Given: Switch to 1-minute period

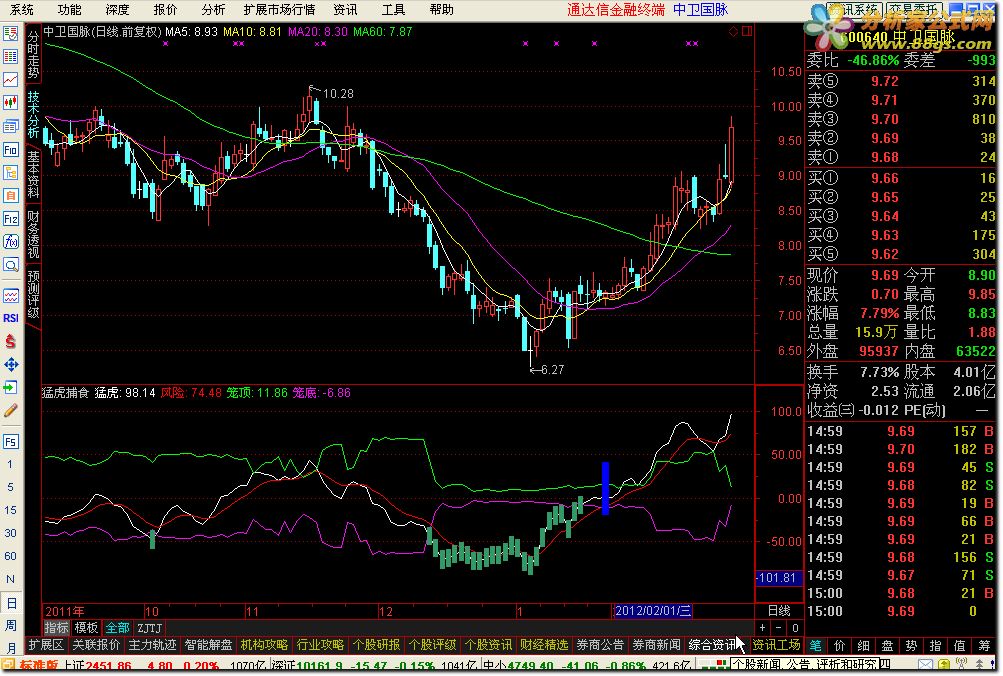Looking at the screenshot, I should pyautogui.click(x=11, y=464).
